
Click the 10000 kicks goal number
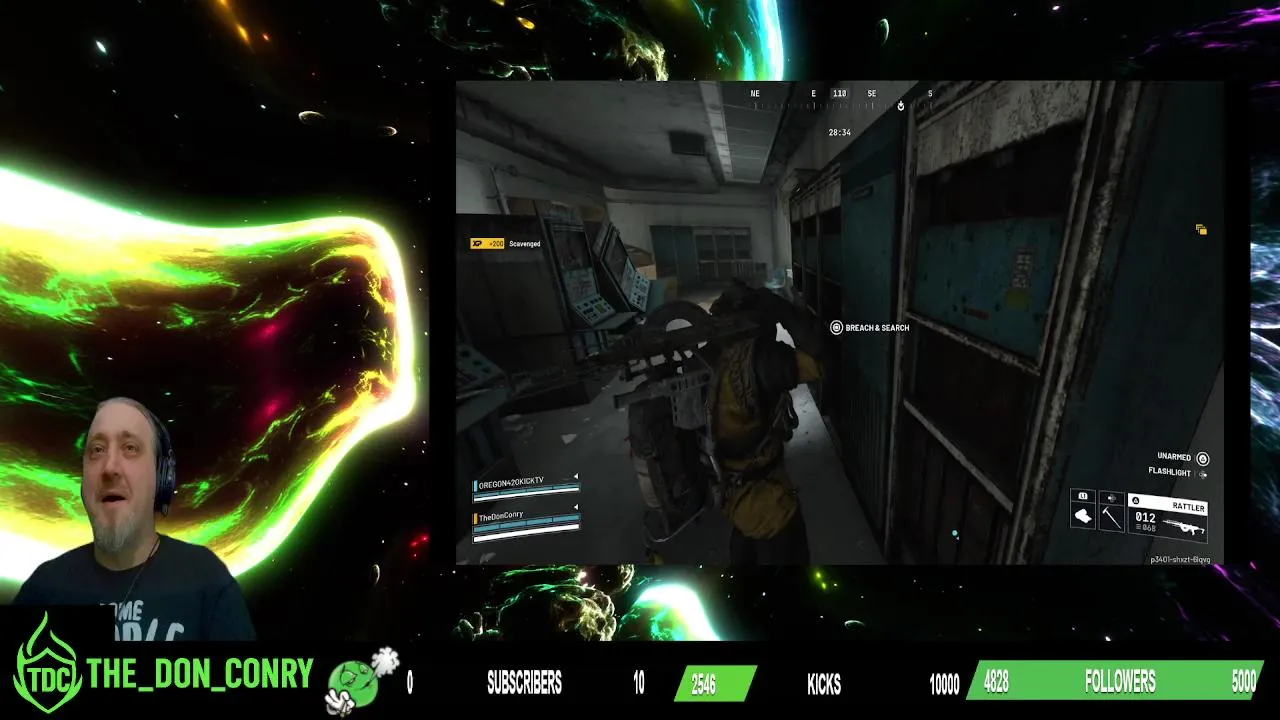point(944,684)
